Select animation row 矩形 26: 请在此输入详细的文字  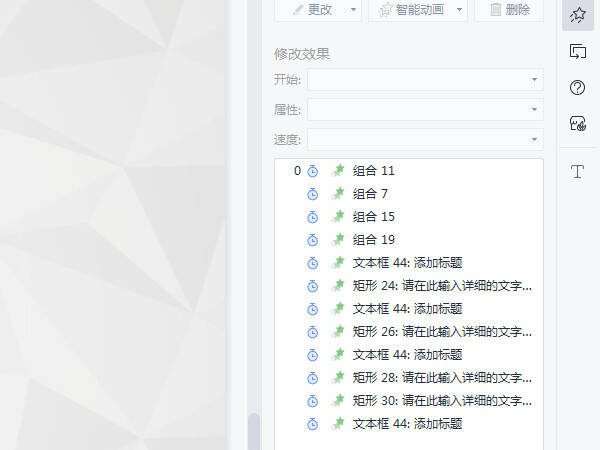point(409,331)
